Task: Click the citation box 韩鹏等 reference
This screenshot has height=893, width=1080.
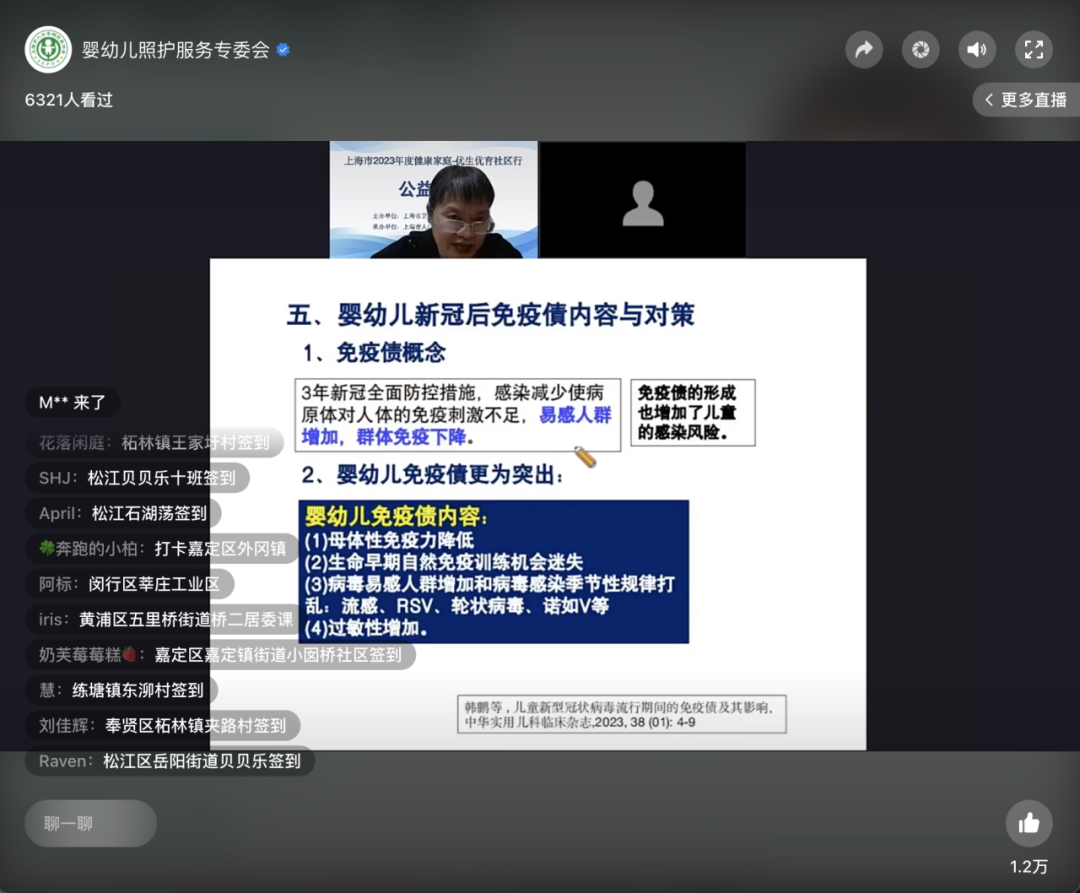Action: point(621,715)
